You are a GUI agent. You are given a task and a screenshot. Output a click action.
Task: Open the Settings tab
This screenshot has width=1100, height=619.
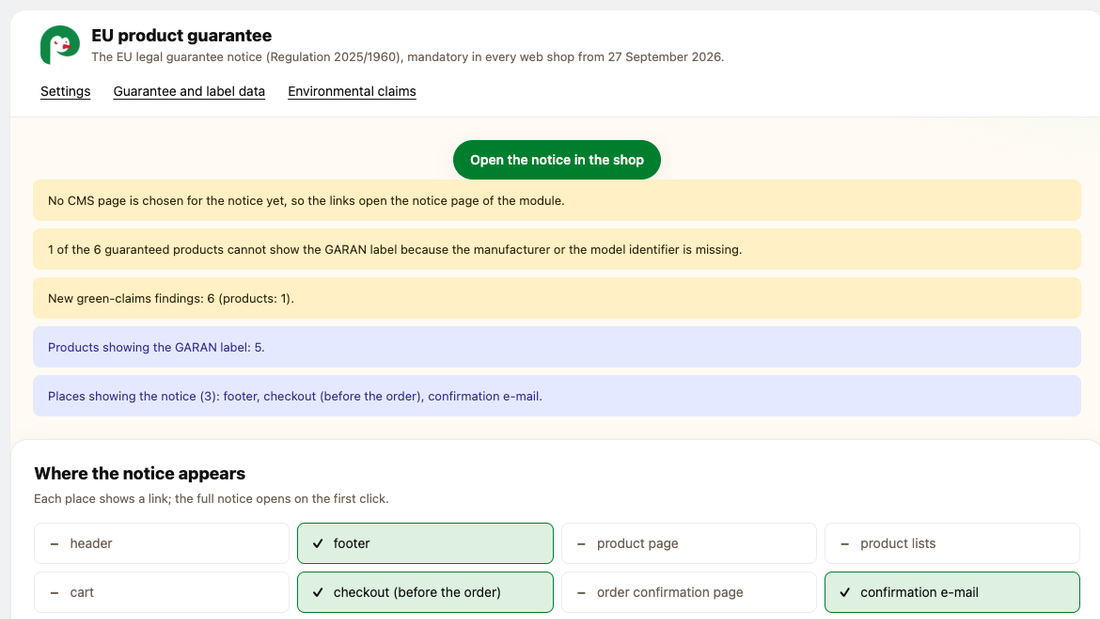point(65,91)
